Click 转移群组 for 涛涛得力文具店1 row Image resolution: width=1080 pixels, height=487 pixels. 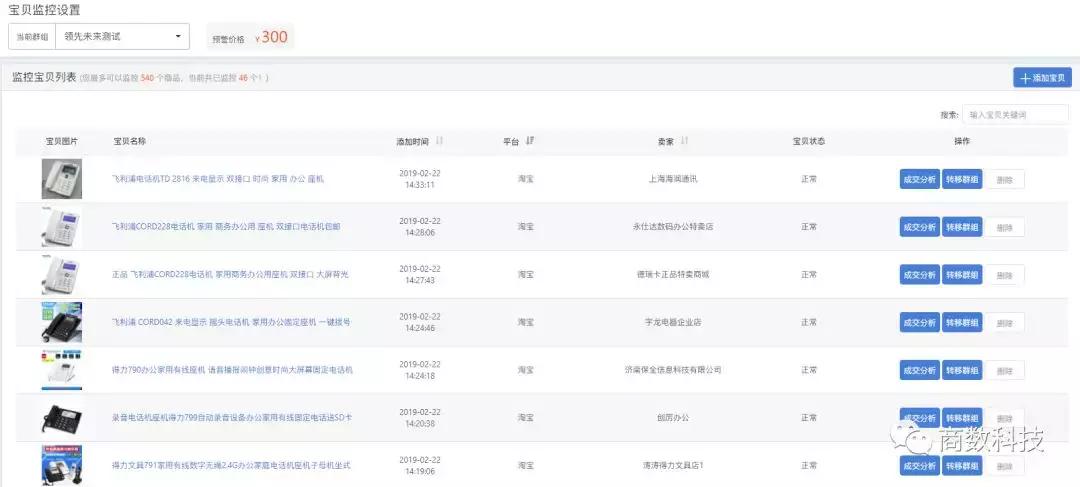tap(962, 466)
